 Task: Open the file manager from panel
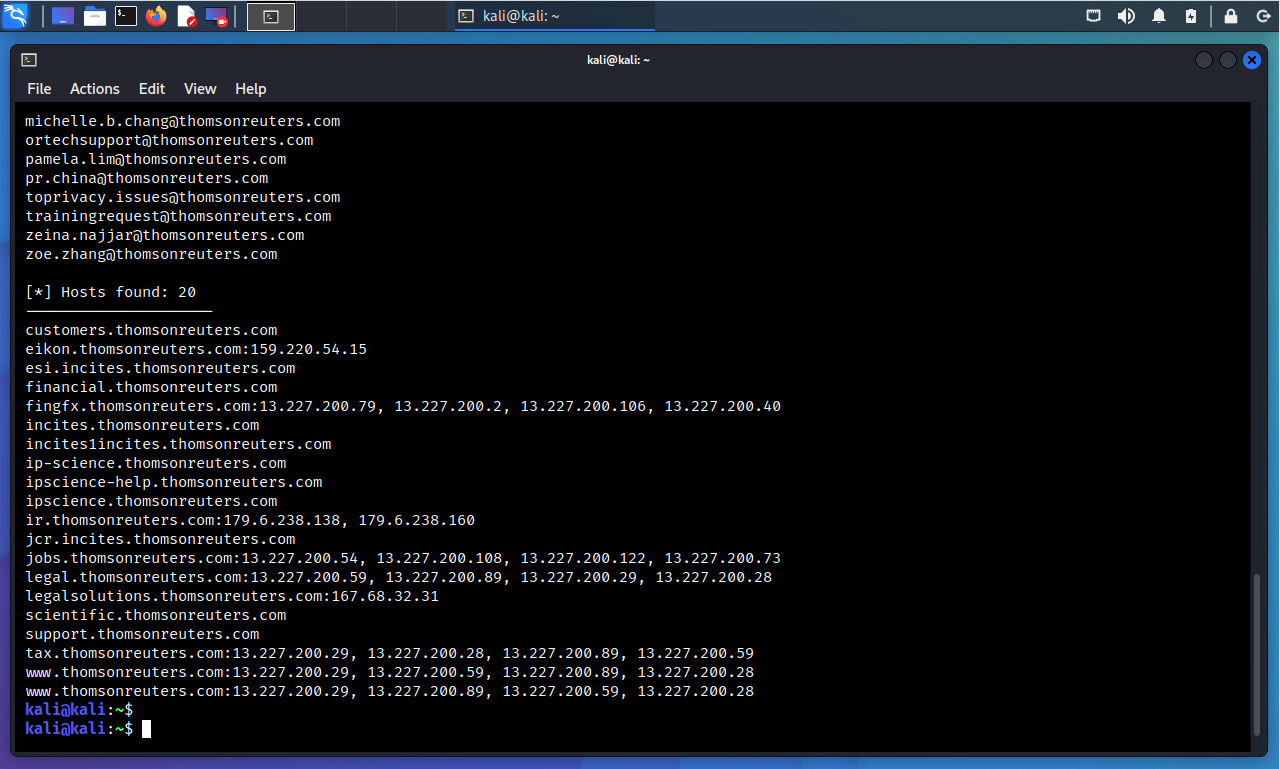(x=95, y=16)
